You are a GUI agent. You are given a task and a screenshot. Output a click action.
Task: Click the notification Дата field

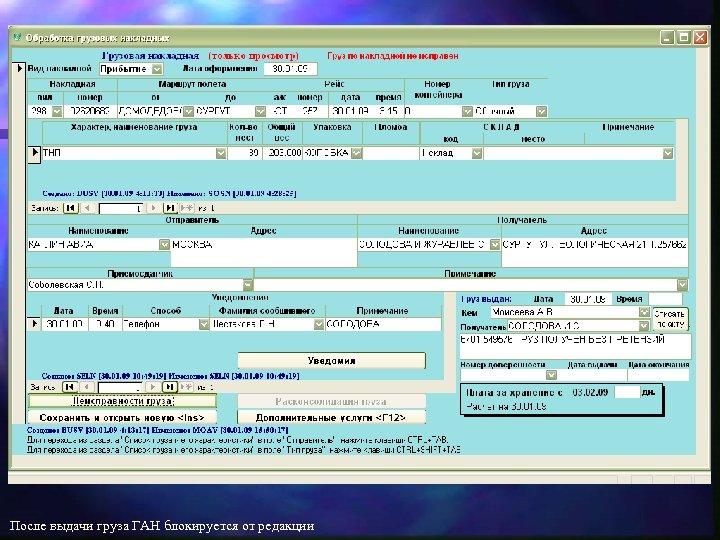click(64, 324)
